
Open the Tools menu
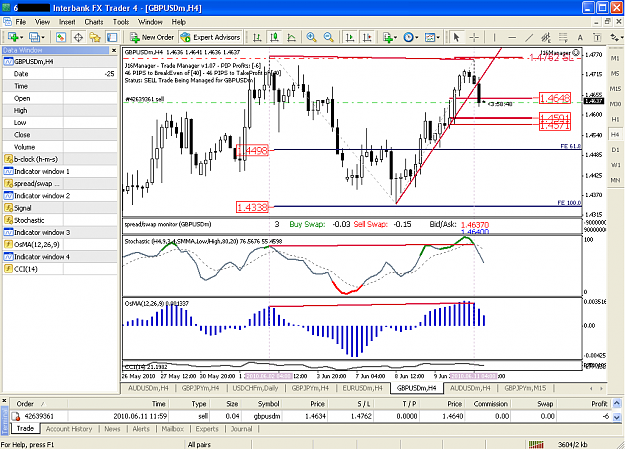tap(121, 22)
